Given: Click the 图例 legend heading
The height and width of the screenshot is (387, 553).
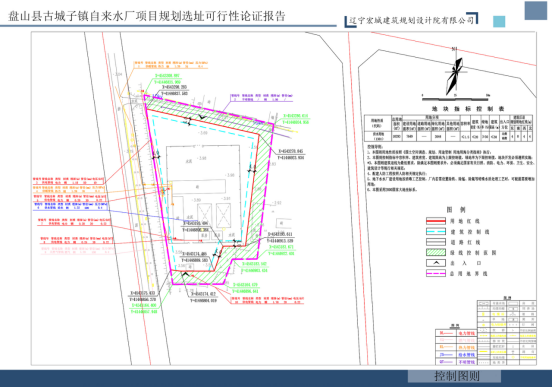Looking at the screenshot, I should tap(456, 210).
